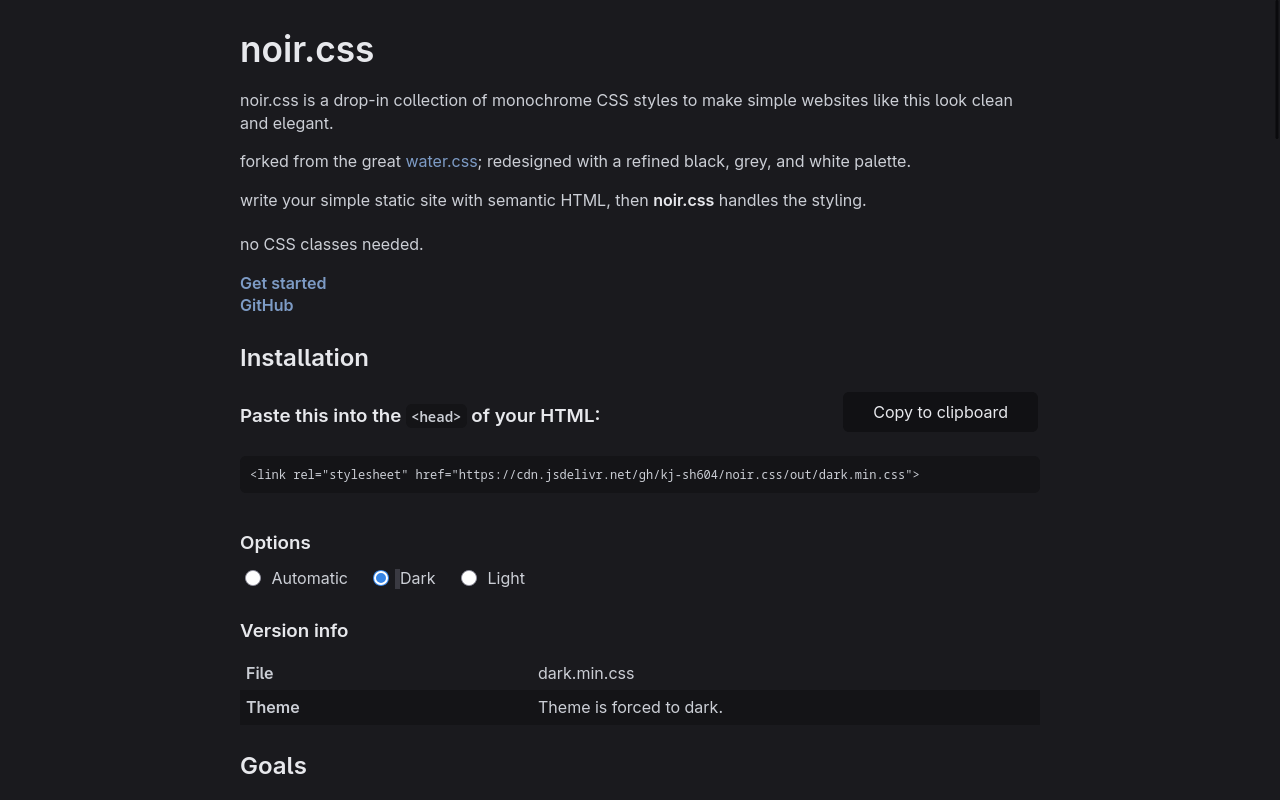The height and width of the screenshot is (800, 1280).
Task: Click the 'Theme is forced to dark' cell
Action: click(x=630, y=707)
